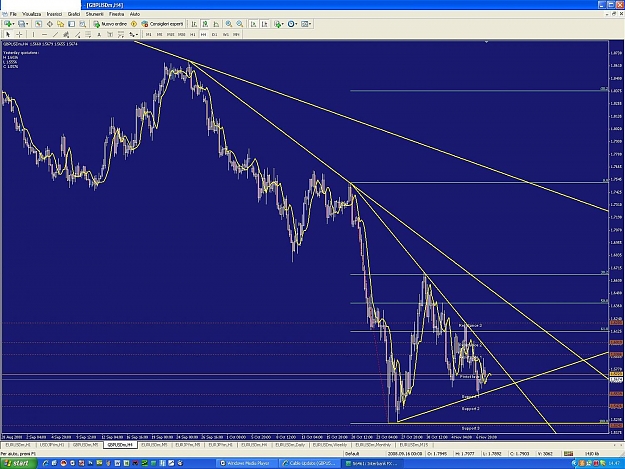The height and width of the screenshot is (469, 625).
Task: Open the Strategy Tester icon
Action: pos(82,24)
